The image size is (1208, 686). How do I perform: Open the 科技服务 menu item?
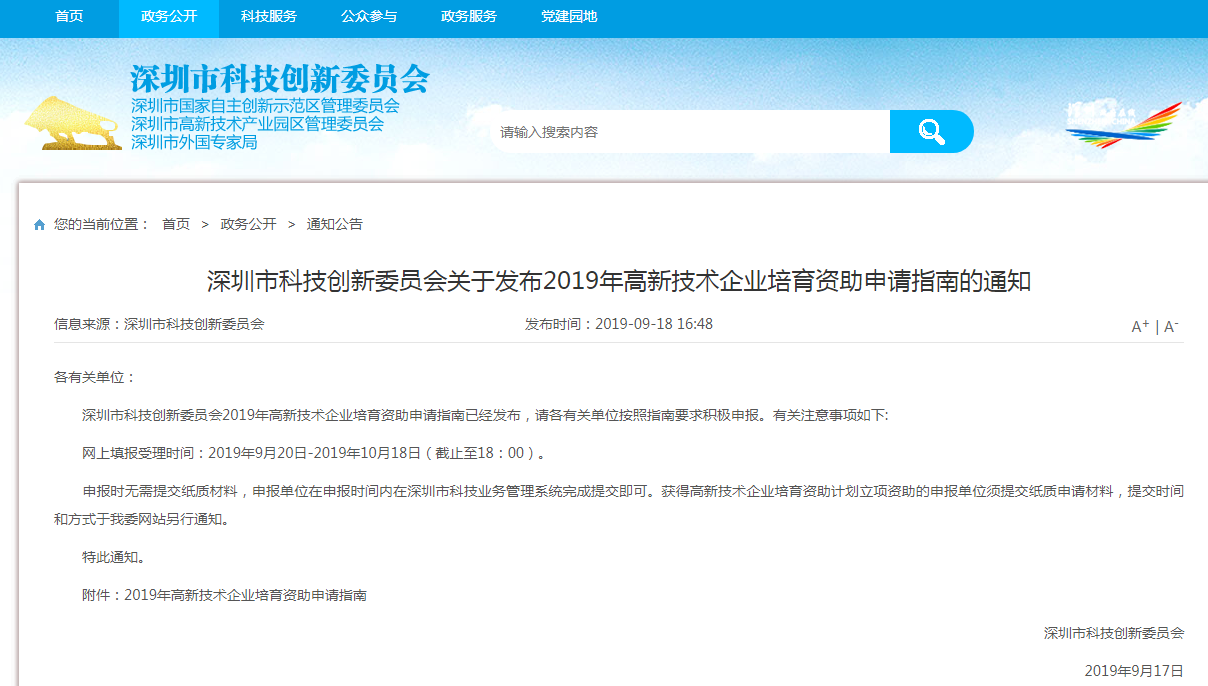pyautogui.click(x=269, y=17)
